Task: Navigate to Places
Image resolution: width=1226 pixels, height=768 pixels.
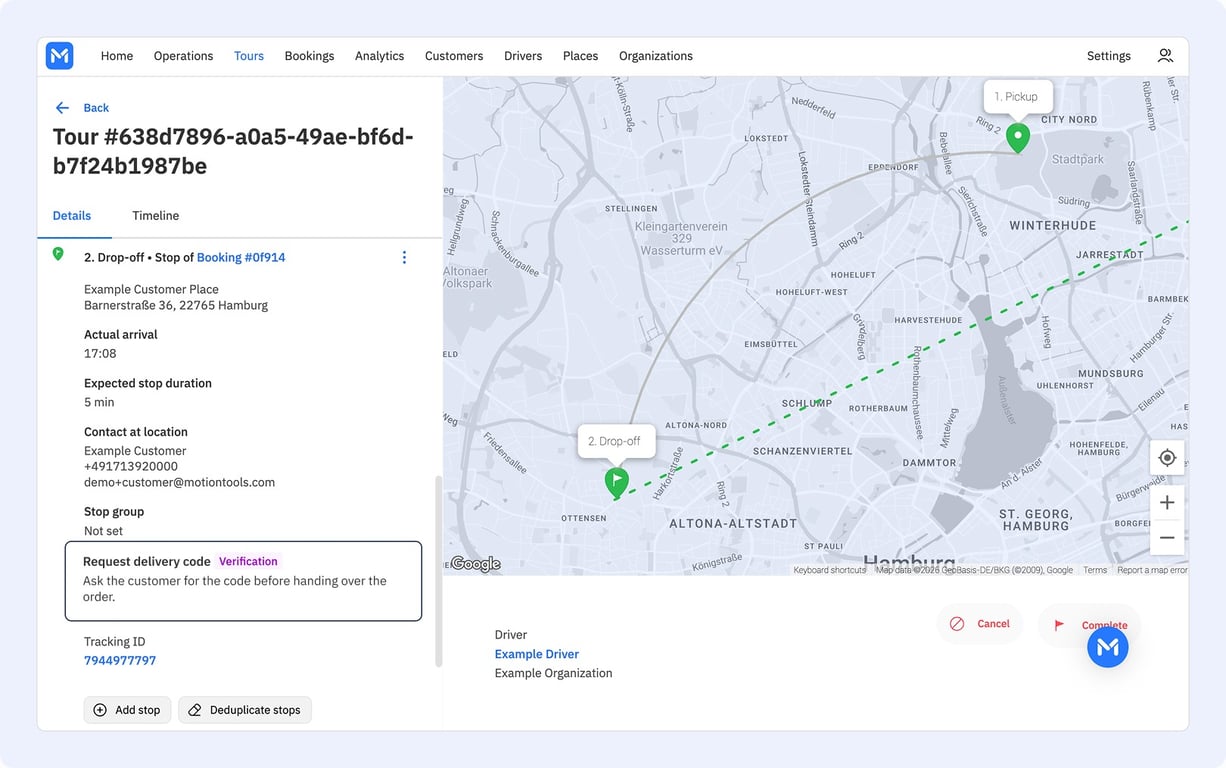Action: [580, 56]
